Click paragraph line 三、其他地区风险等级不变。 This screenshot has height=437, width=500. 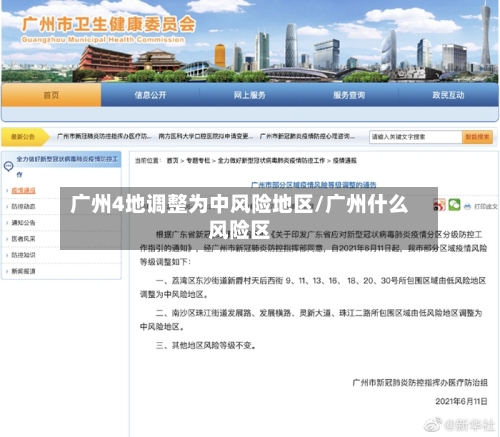coord(207,346)
